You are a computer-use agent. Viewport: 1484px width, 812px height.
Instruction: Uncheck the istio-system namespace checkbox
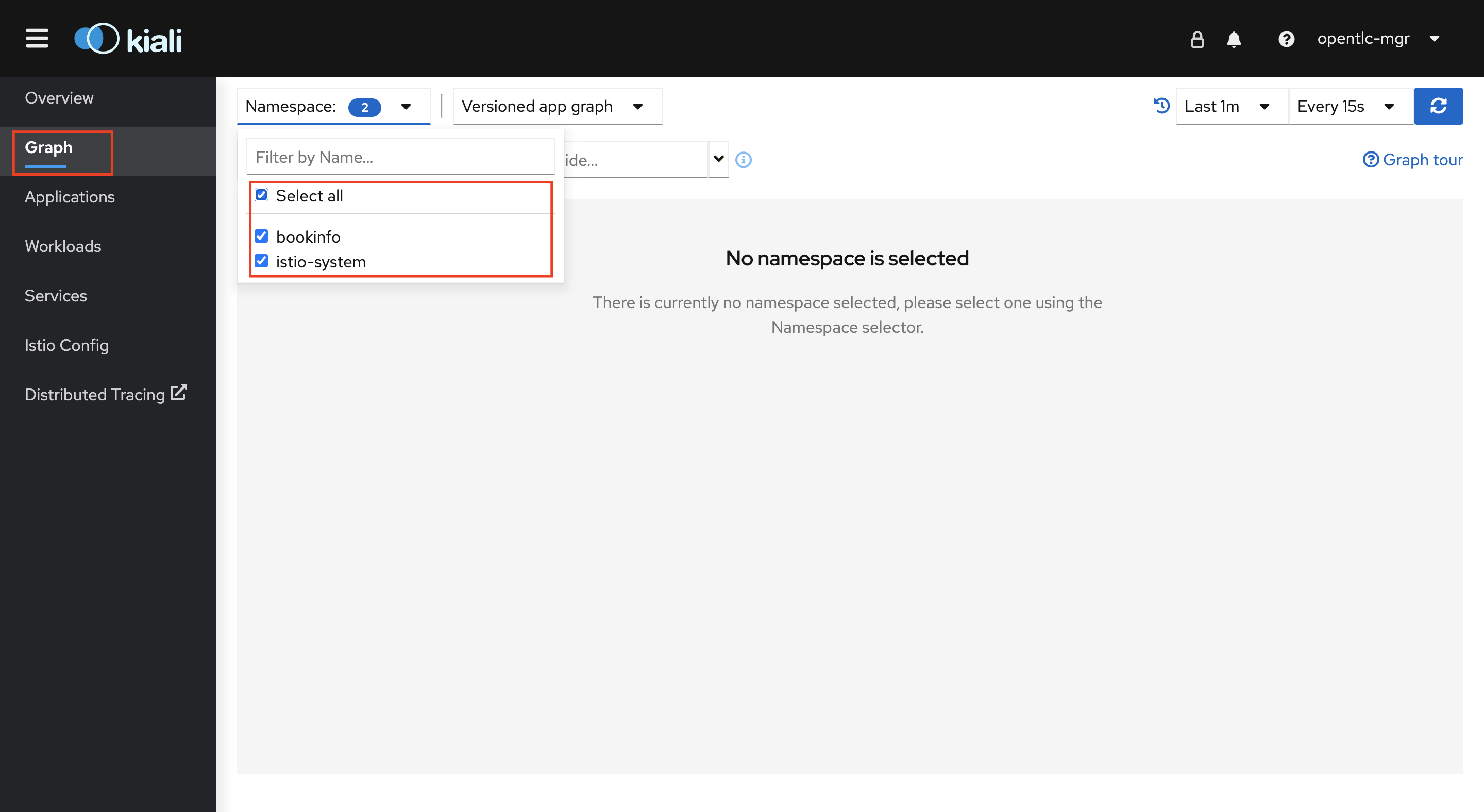(x=262, y=261)
